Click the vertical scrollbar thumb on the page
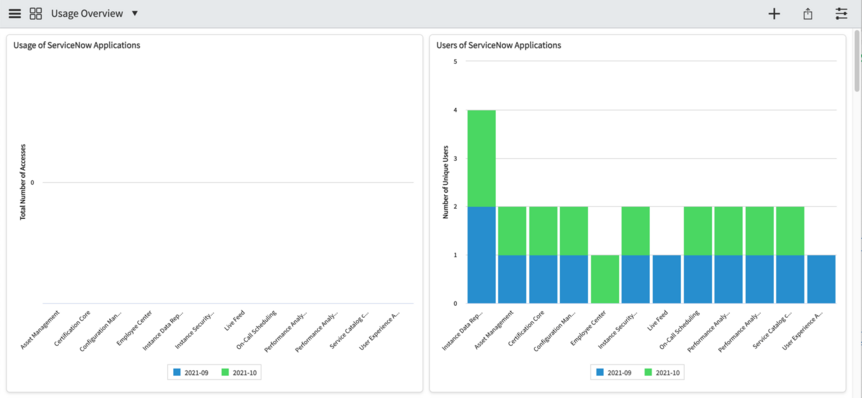Screen dimensions: 862x398 pos(857,62)
